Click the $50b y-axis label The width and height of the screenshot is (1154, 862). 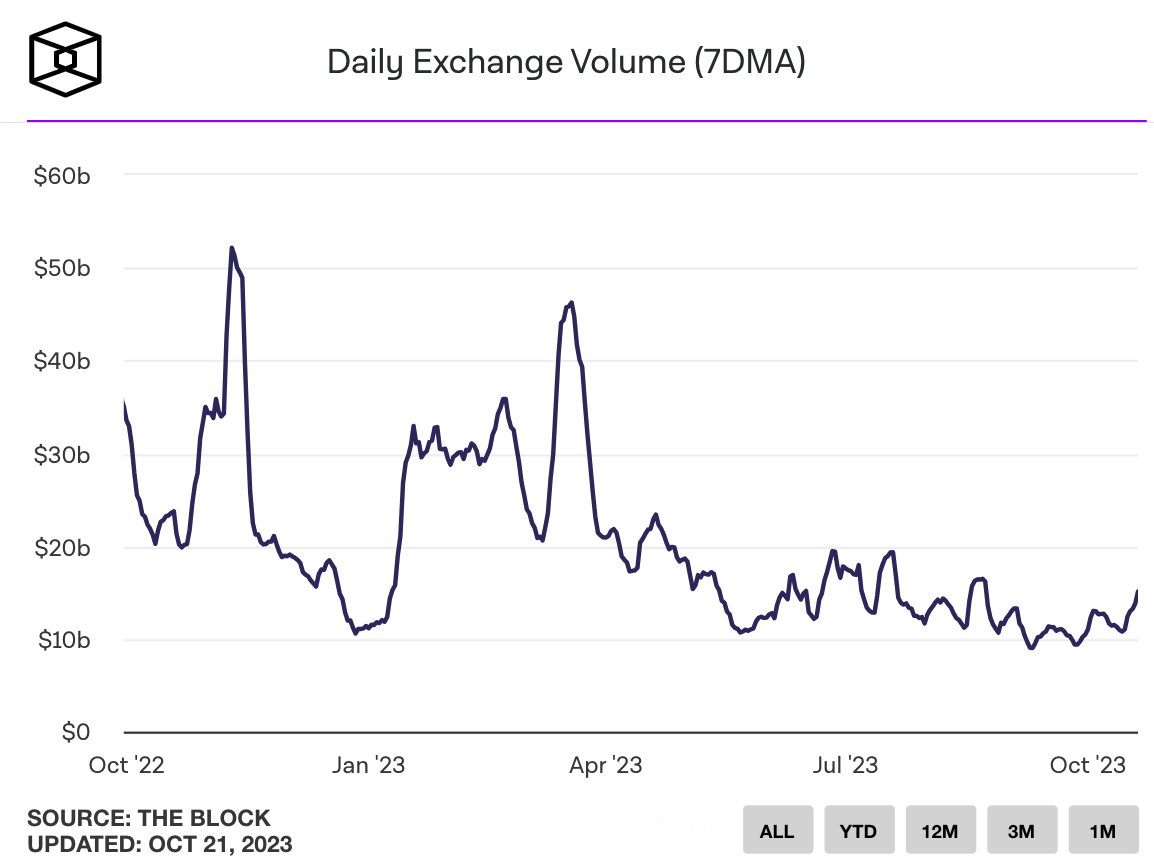pyautogui.click(x=64, y=269)
